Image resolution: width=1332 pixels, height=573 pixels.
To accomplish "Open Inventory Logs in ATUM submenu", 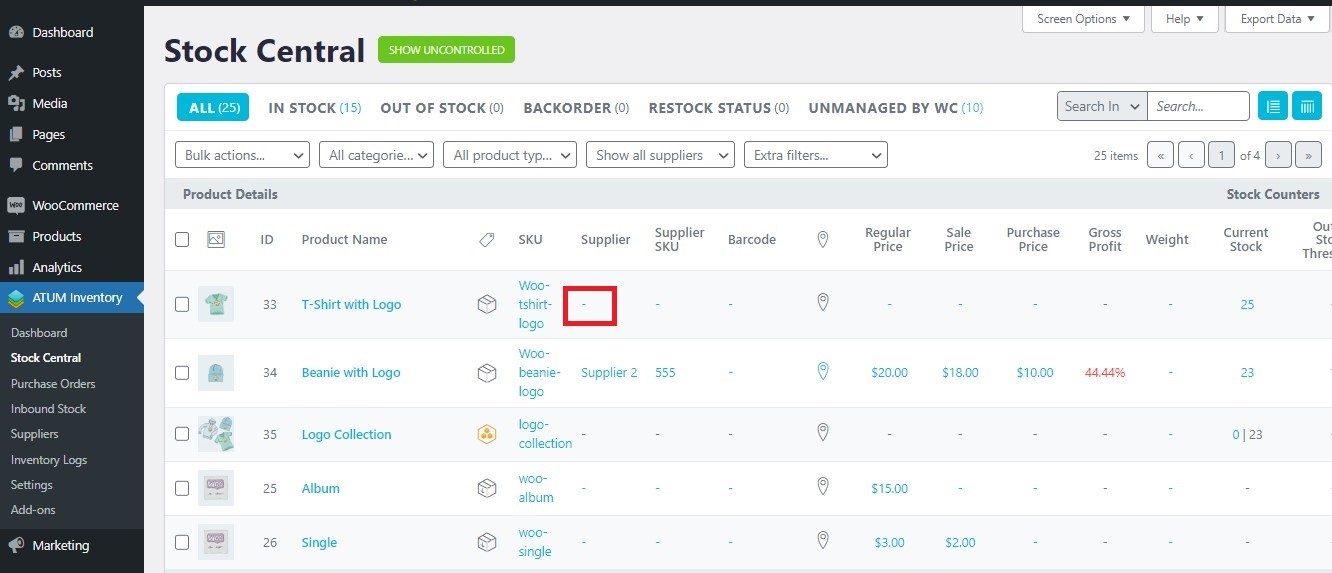I will [x=49, y=460].
